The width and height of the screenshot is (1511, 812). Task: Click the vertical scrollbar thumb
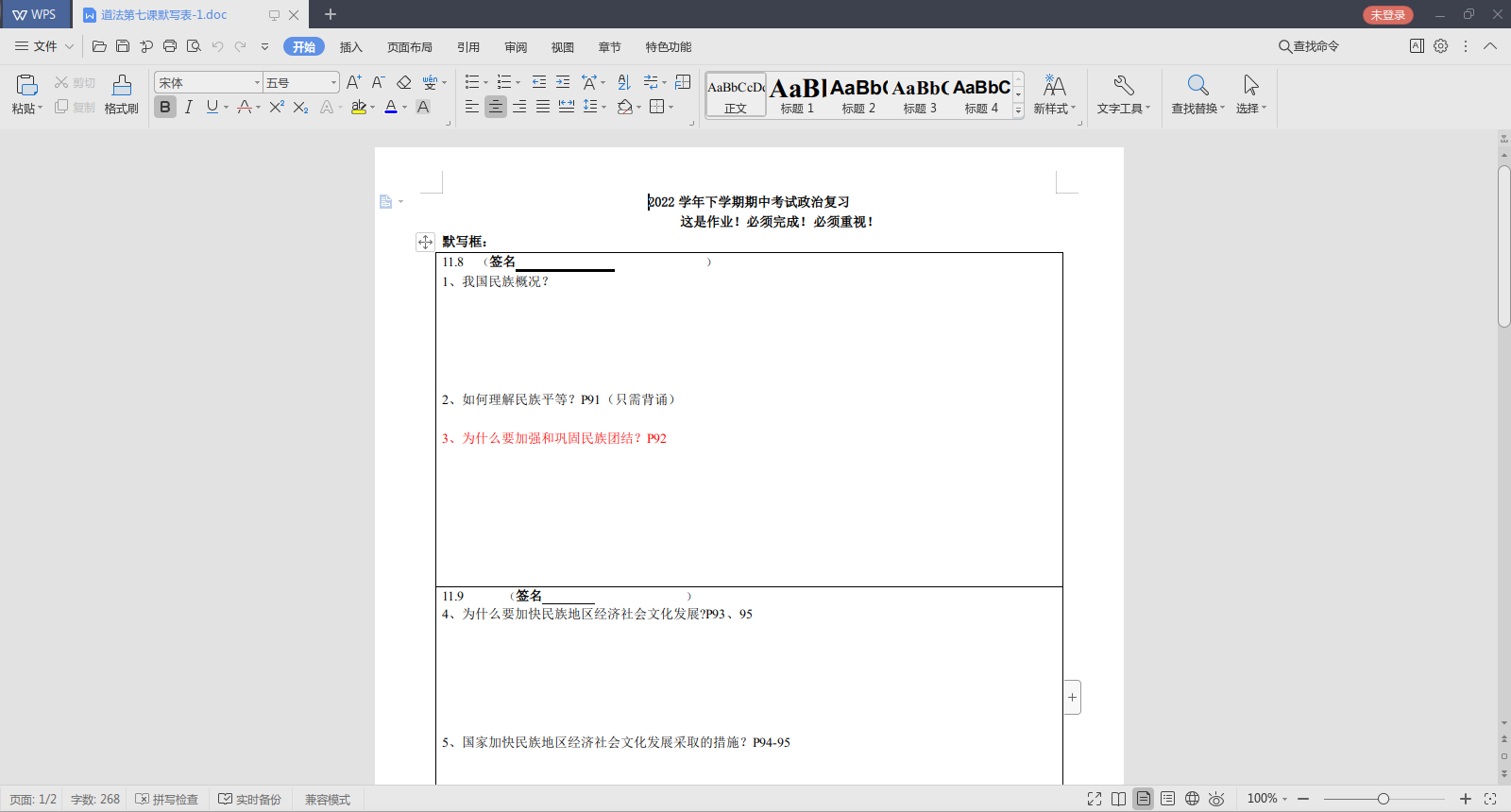pyautogui.click(x=1504, y=246)
